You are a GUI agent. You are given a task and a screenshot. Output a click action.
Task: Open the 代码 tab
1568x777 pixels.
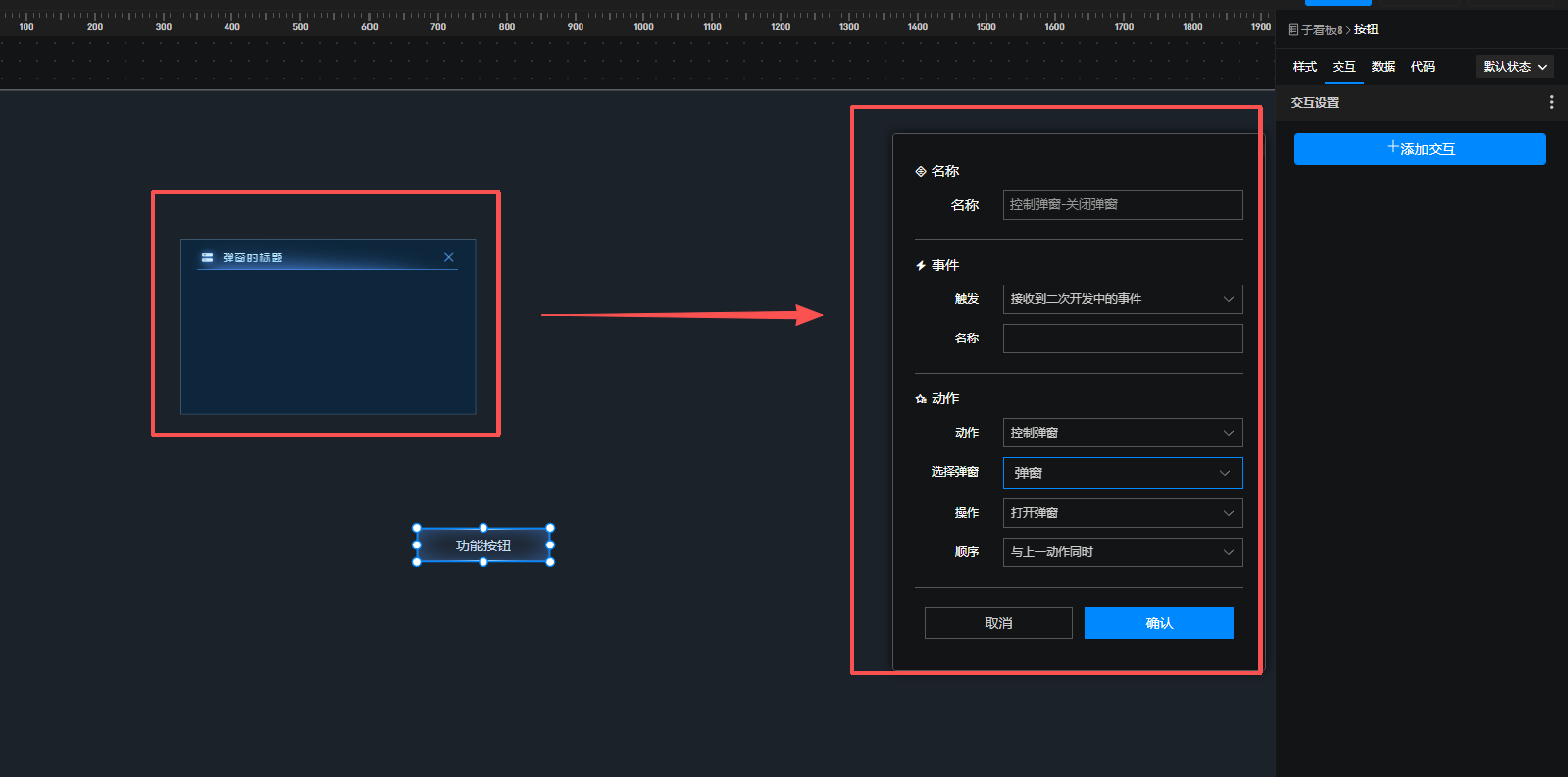pos(1422,67)
